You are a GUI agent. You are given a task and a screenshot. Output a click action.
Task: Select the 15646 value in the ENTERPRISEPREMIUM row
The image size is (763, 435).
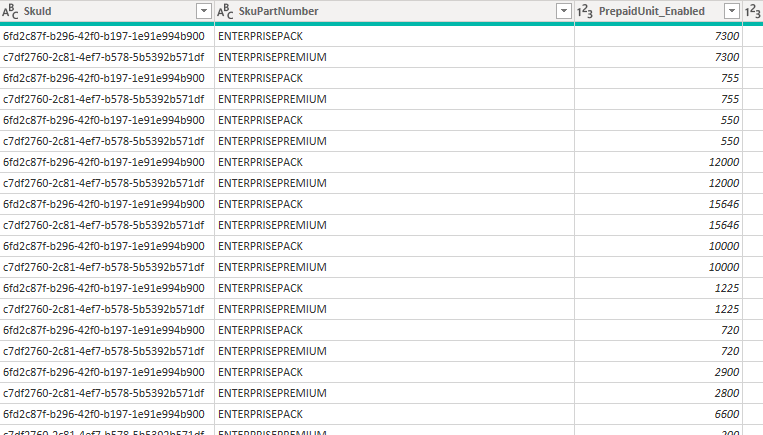[x=724, y=225]
